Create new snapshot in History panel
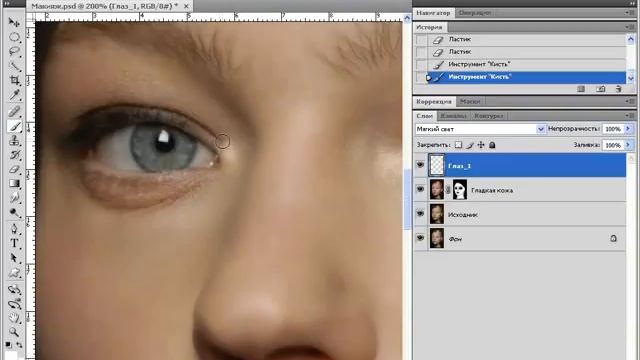Screen dimensions: 640x360 (x=600, y=89)
